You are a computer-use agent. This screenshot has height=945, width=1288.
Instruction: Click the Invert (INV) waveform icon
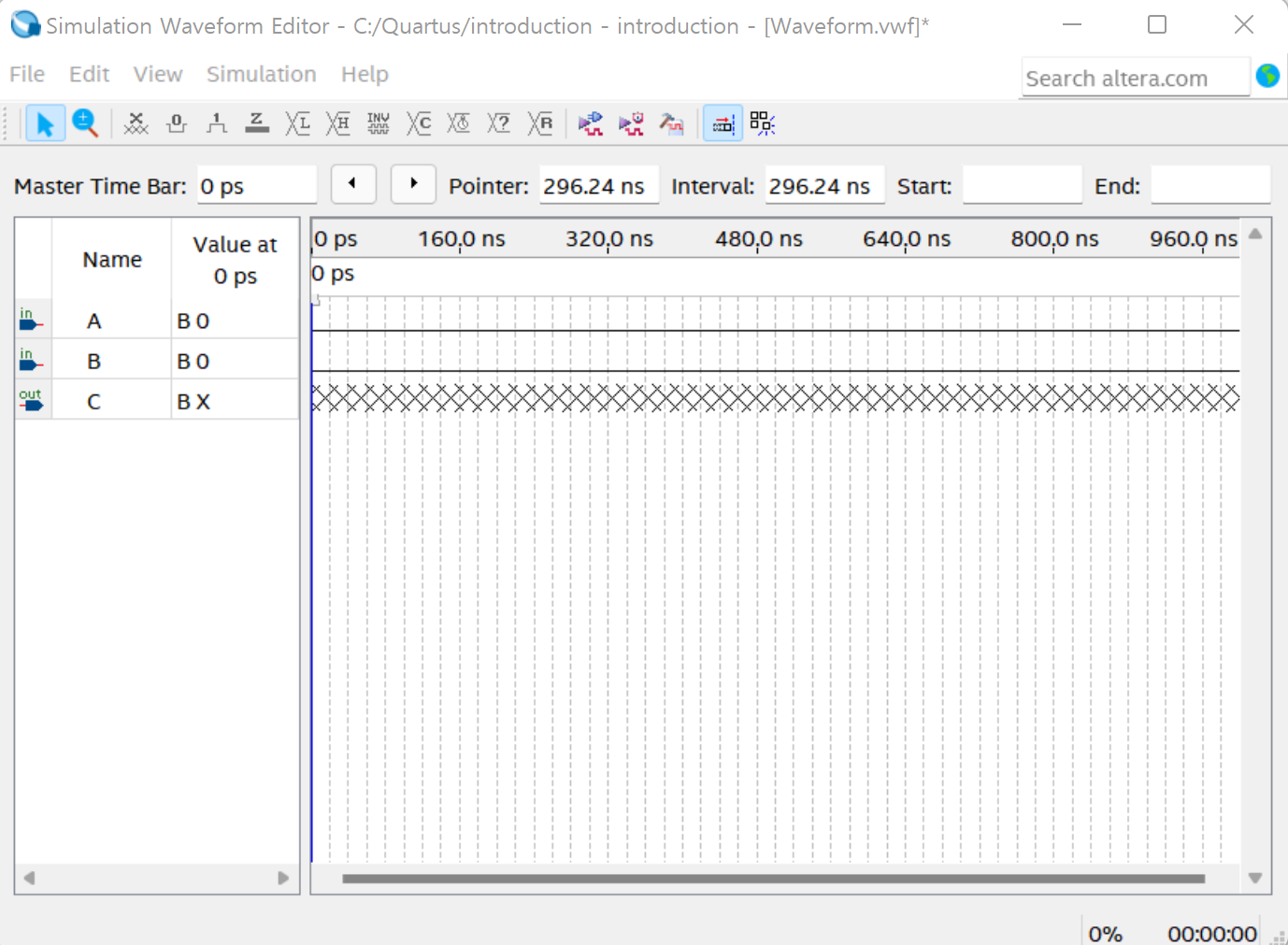coord(379,123)
